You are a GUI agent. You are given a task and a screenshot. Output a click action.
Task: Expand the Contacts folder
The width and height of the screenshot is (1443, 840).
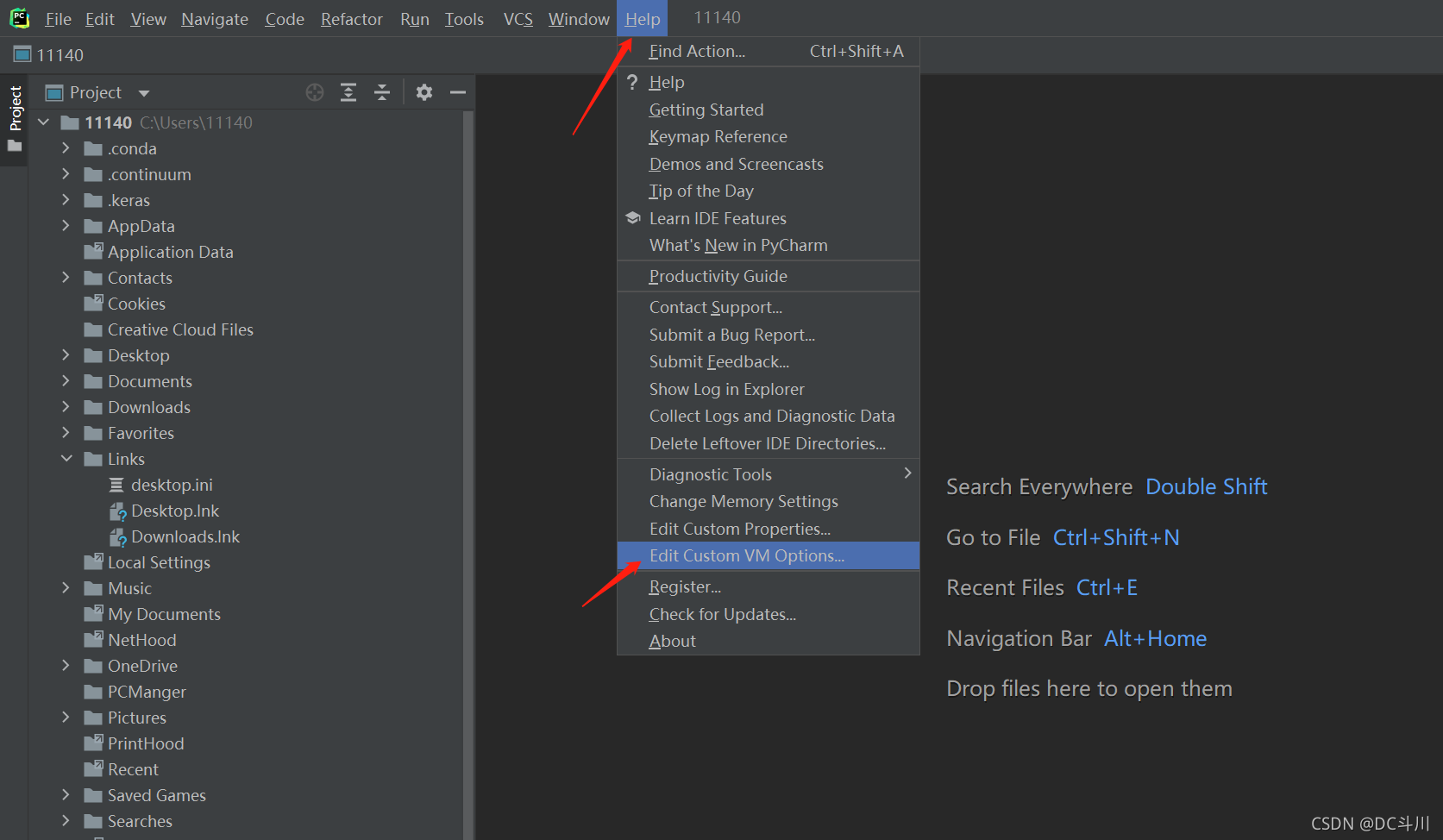click(66, 278)
